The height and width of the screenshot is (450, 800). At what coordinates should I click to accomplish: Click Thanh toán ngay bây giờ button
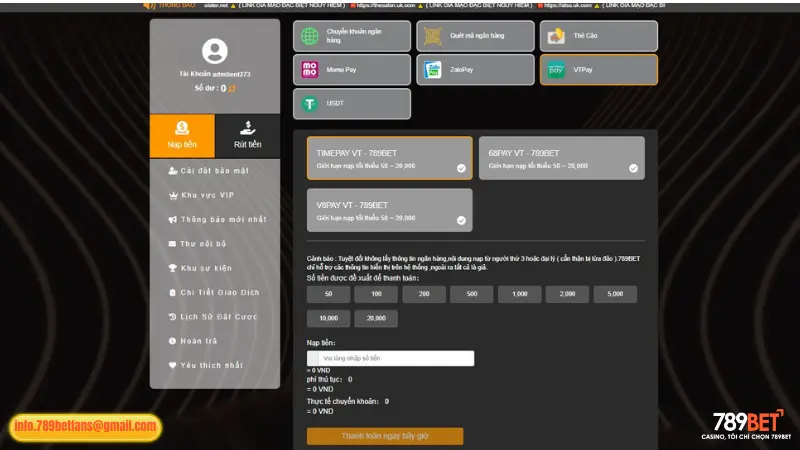tap(385, 436)
